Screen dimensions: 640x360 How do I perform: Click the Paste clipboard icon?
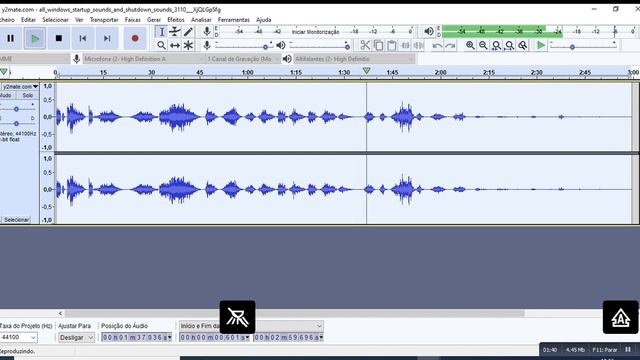(x=391, y=45)
